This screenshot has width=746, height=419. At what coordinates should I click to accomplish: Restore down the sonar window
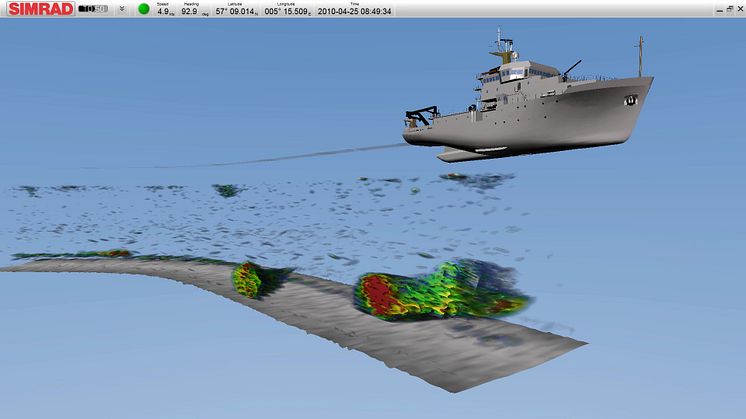pyautogui.click(x=730, y=9)
